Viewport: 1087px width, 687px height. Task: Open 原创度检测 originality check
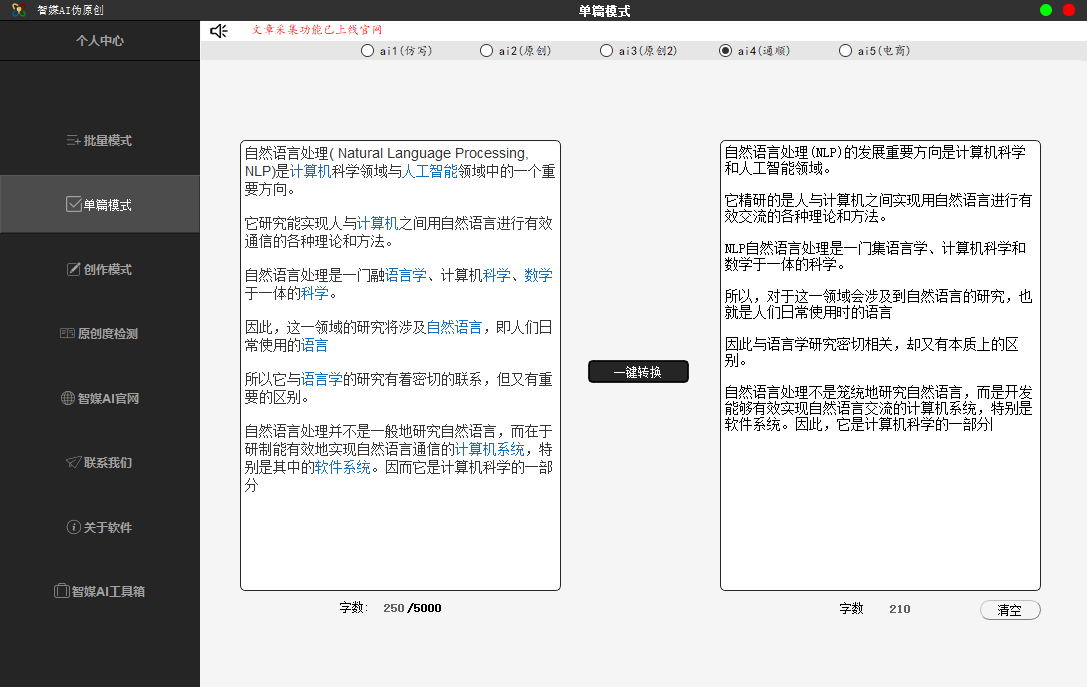pos(100,333)
